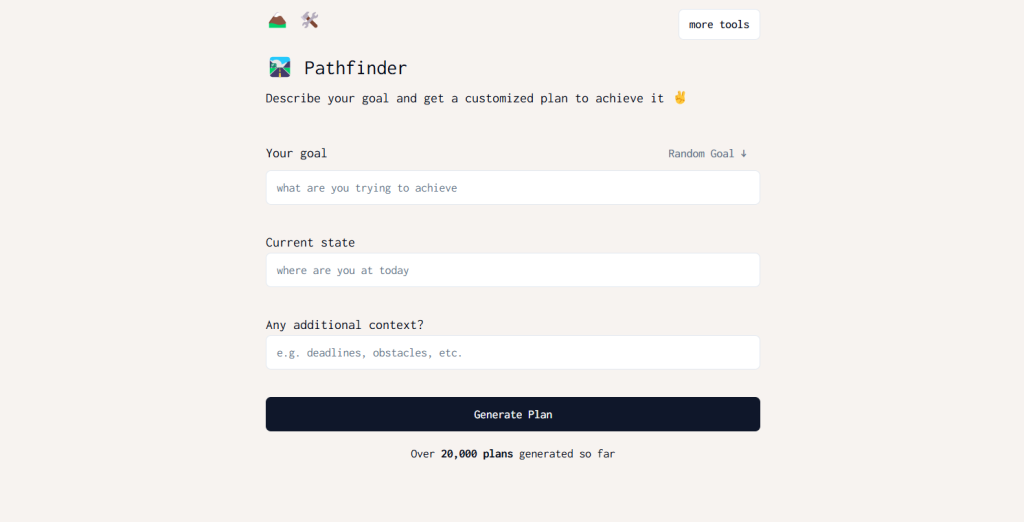Click the "Any additional context?" label

(344, 325)
